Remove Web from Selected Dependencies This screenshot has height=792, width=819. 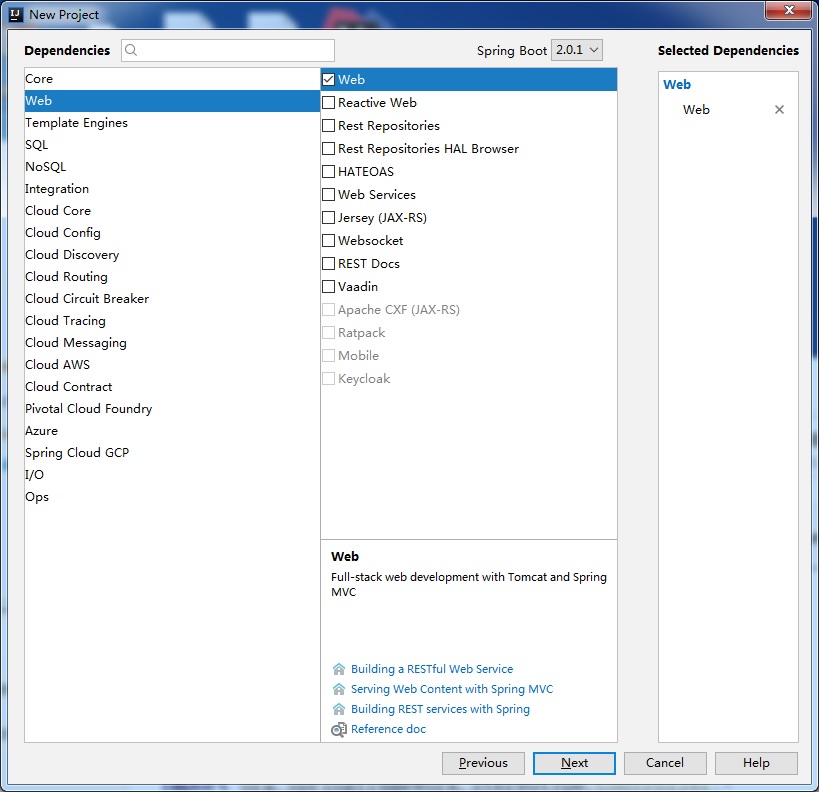779,110
